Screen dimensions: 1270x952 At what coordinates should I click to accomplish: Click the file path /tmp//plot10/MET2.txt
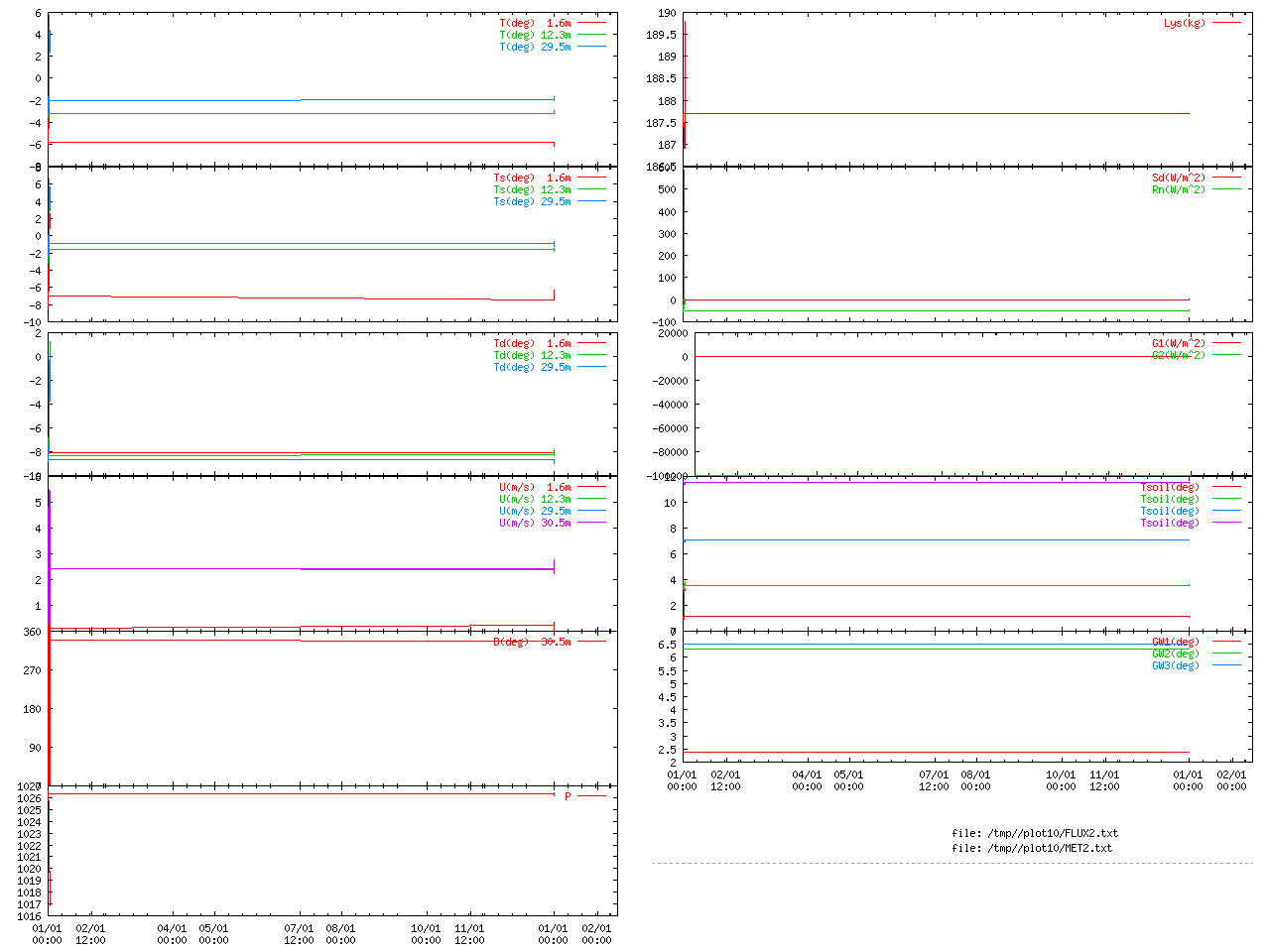1049,848
